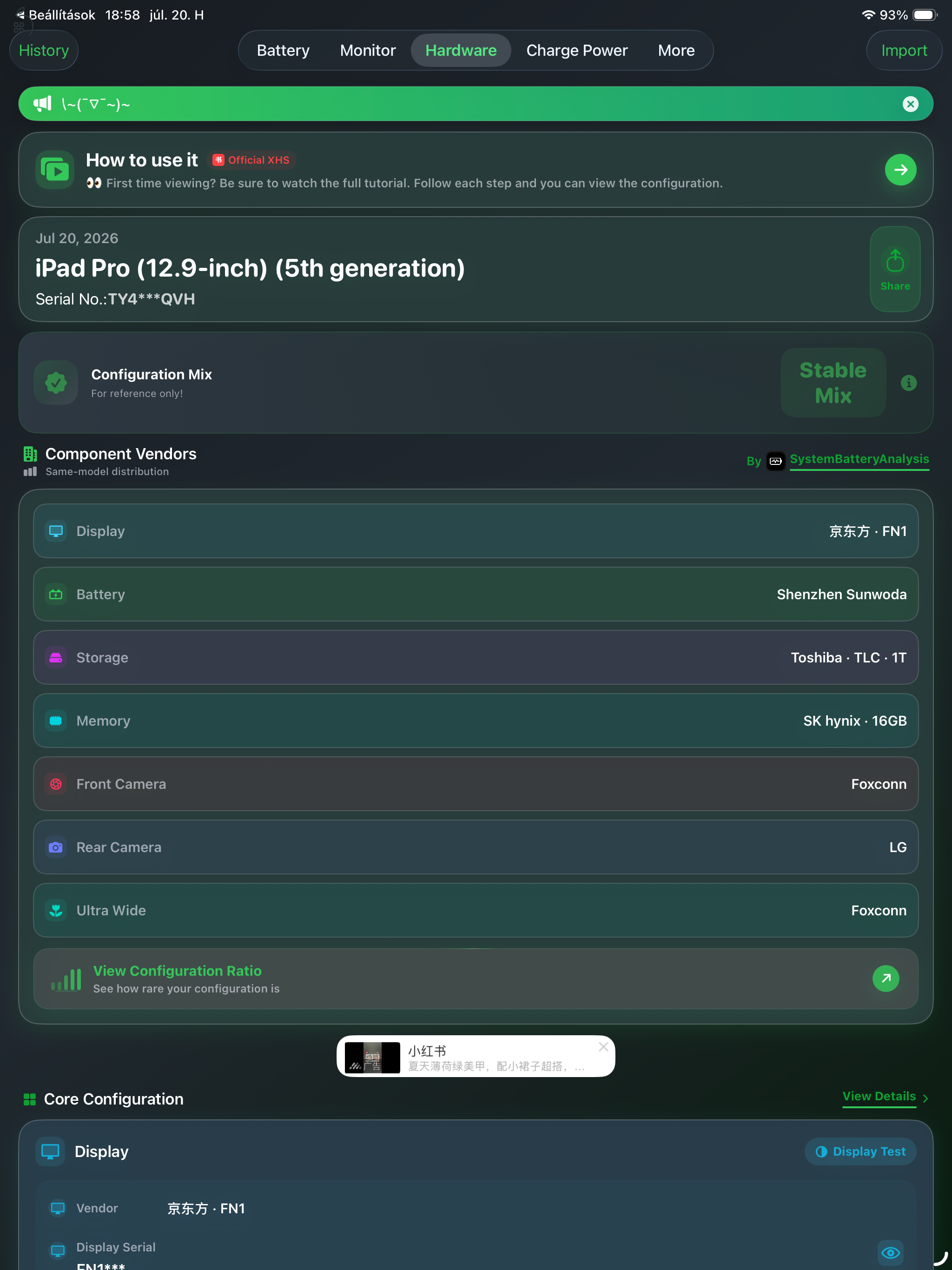Open the How to use it arrow

point(900,170)
